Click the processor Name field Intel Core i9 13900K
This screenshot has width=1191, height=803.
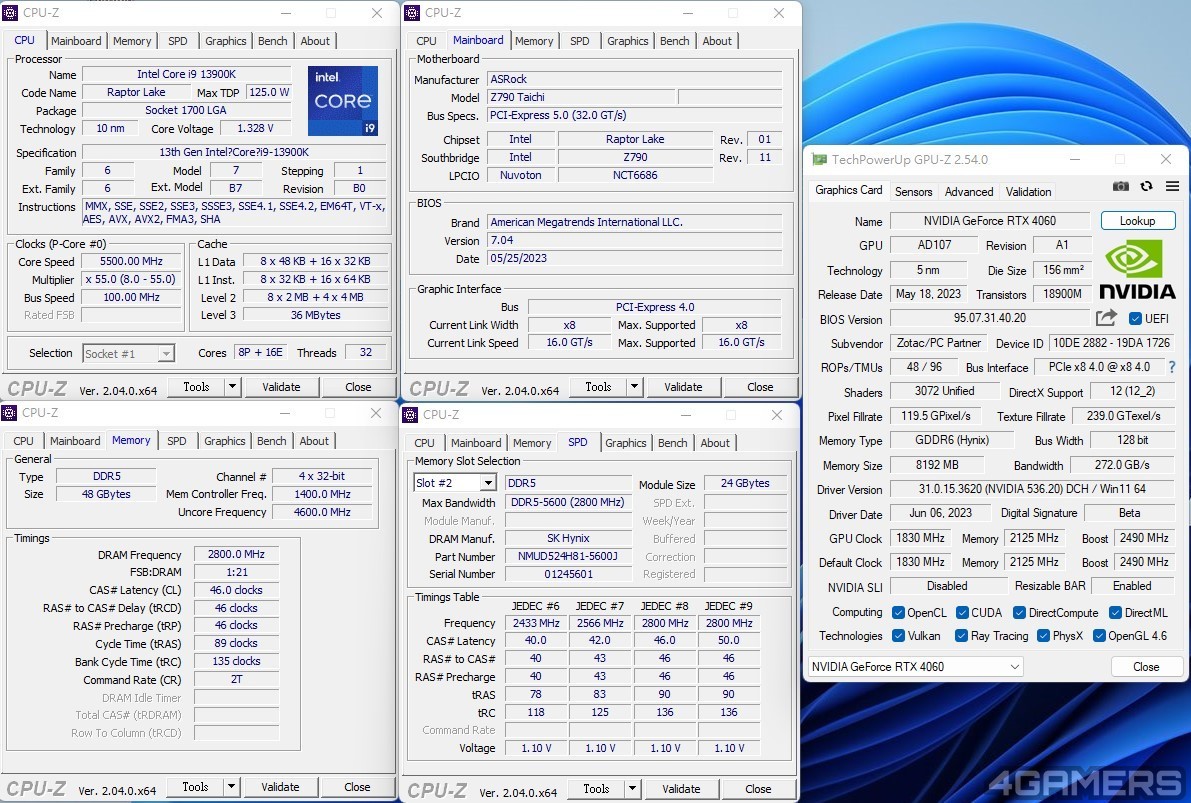click(187, 74)
